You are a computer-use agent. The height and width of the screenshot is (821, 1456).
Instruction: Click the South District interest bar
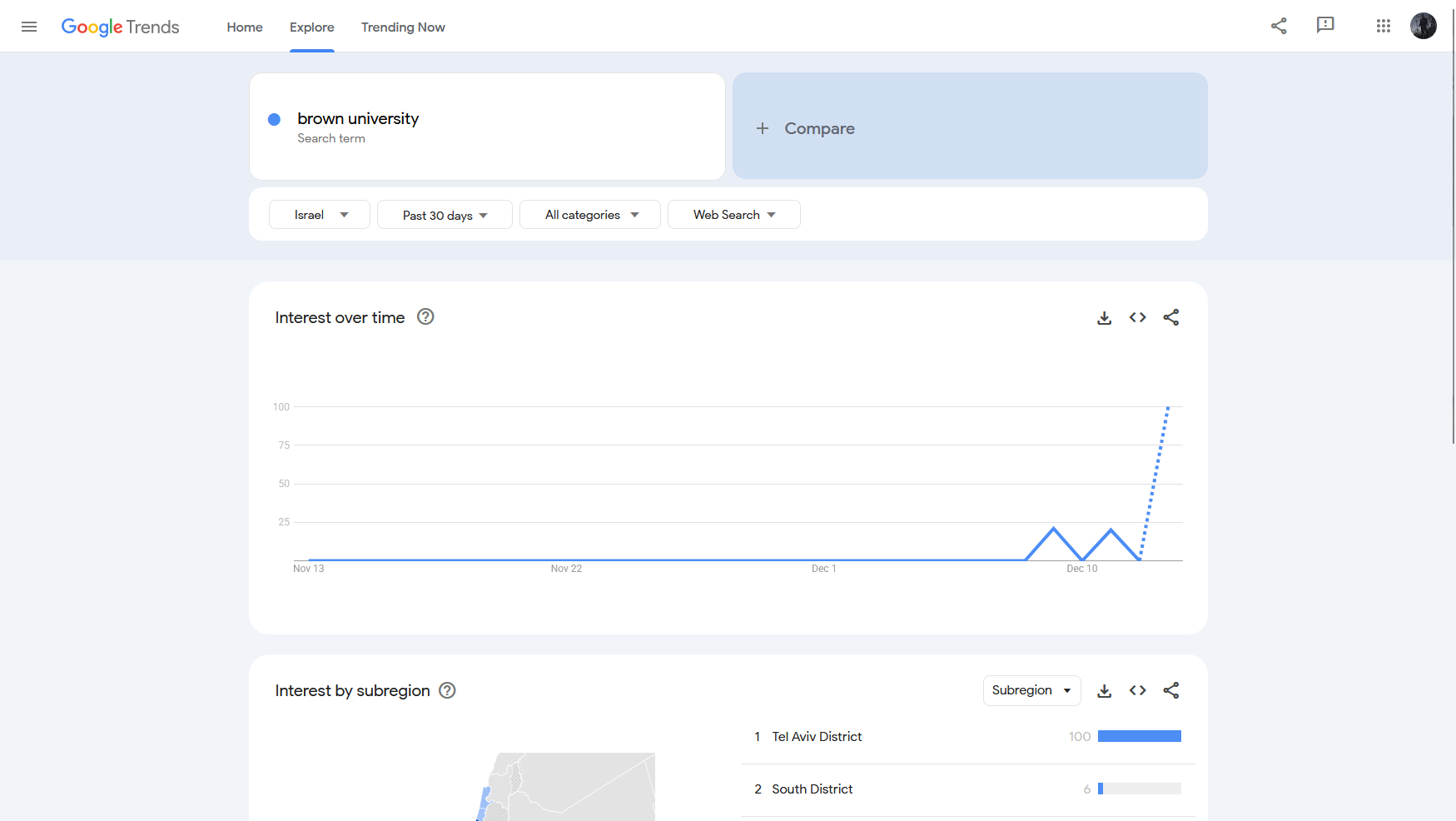pyautogui.click(x=1140, y=789)
